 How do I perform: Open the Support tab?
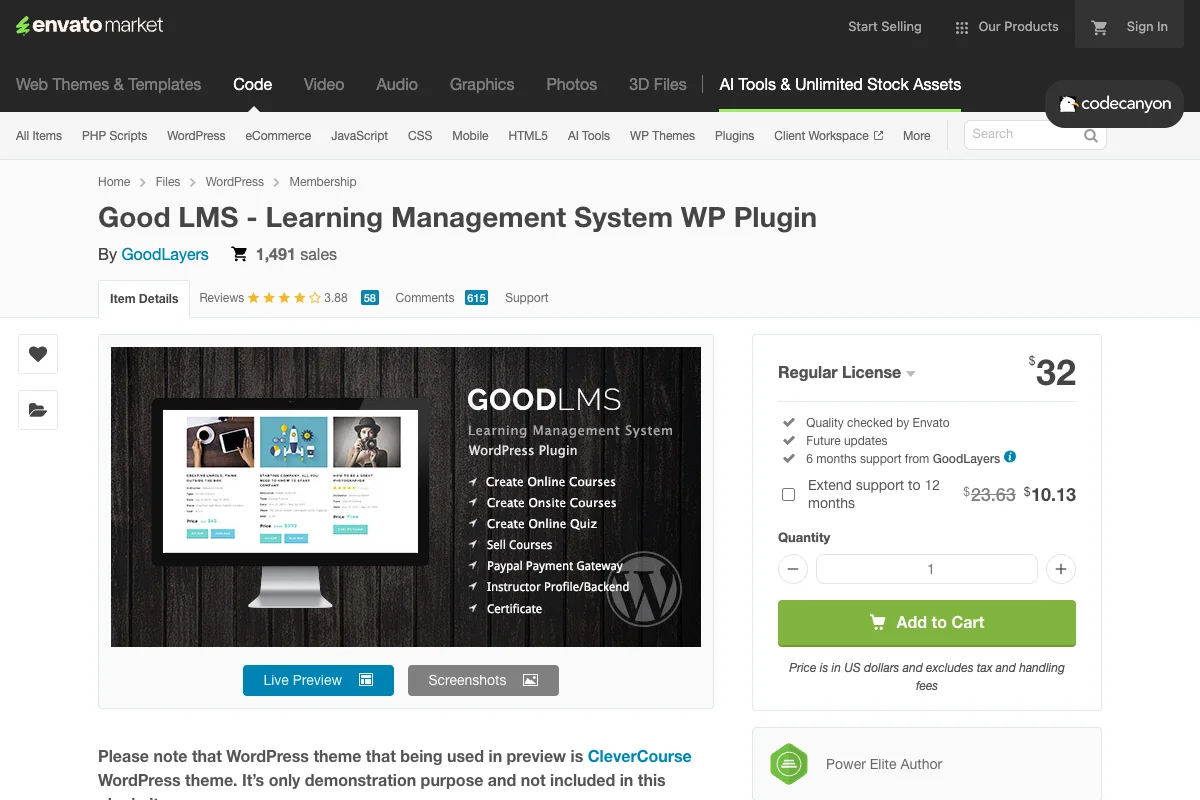coord(527,298)
